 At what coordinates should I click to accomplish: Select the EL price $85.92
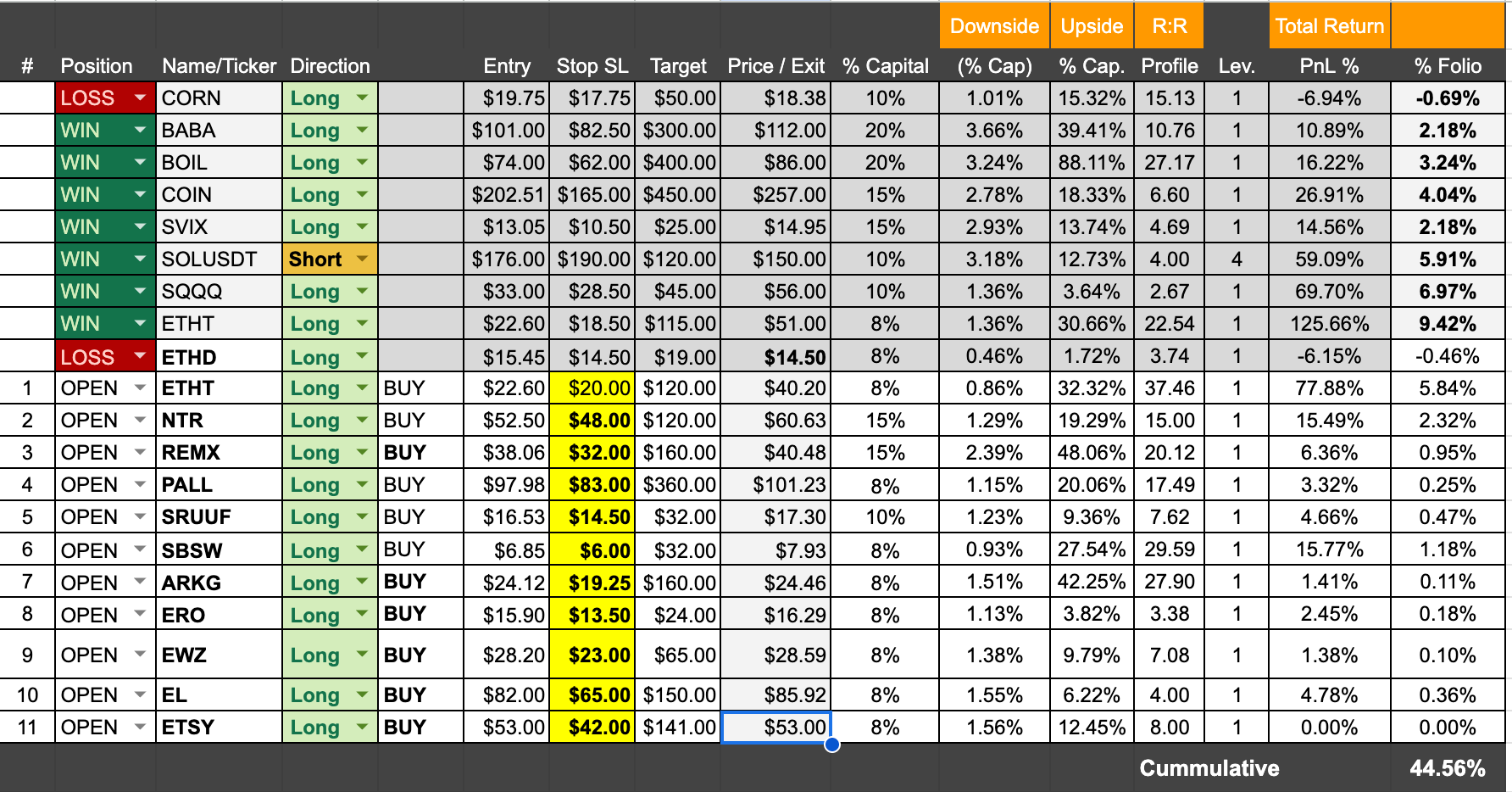[775, 695]
